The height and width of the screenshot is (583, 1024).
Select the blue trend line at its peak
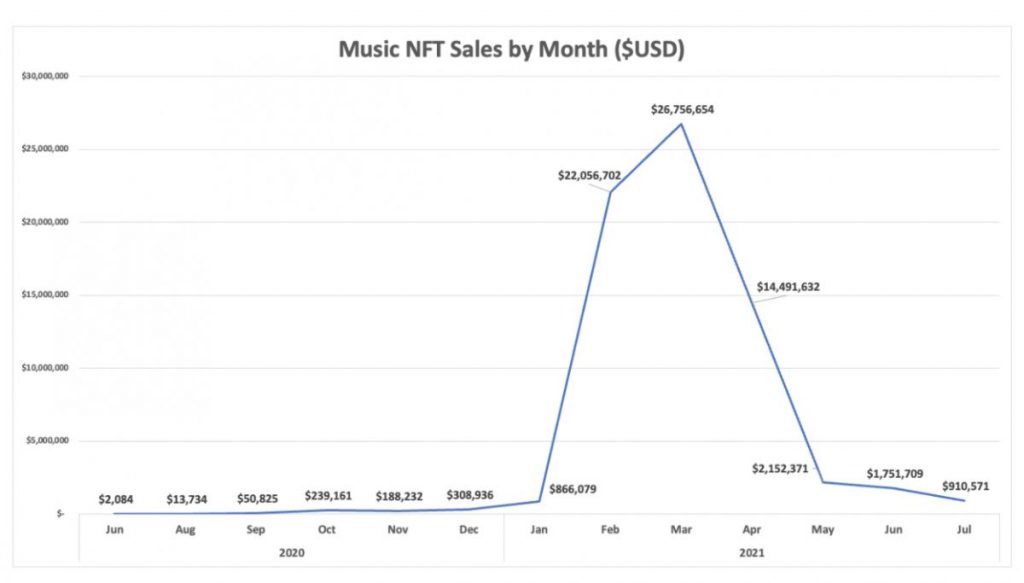pos(682,123)
